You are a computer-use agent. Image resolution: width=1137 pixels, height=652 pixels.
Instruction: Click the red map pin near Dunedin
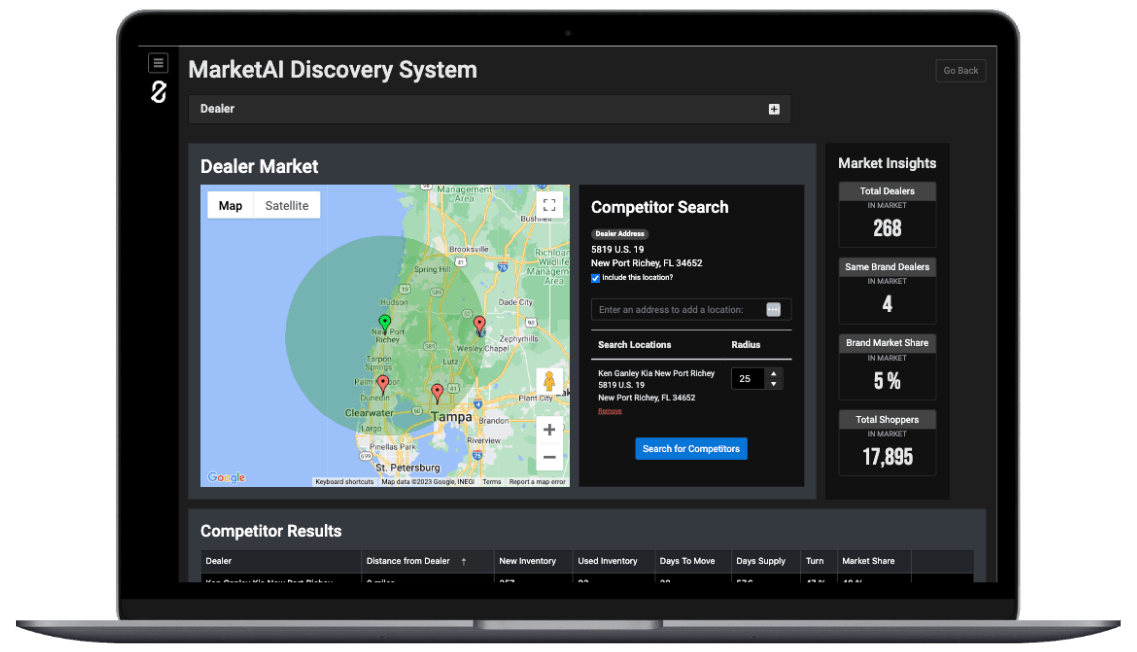click(383, 384)
